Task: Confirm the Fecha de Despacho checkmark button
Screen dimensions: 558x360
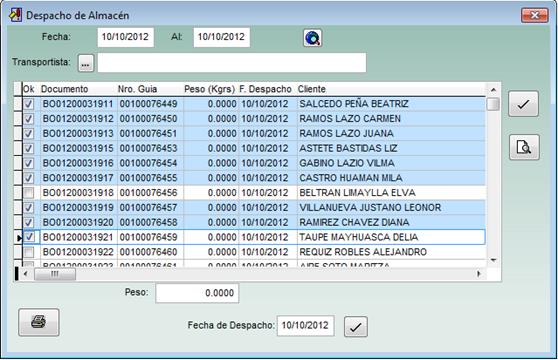Action: tap(356, 327)
